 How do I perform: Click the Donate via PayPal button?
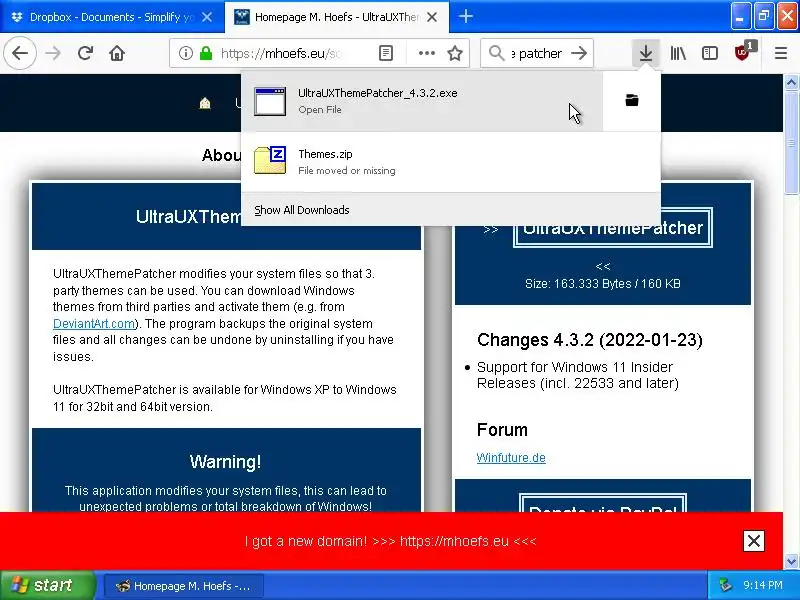[x=603, y=503]
